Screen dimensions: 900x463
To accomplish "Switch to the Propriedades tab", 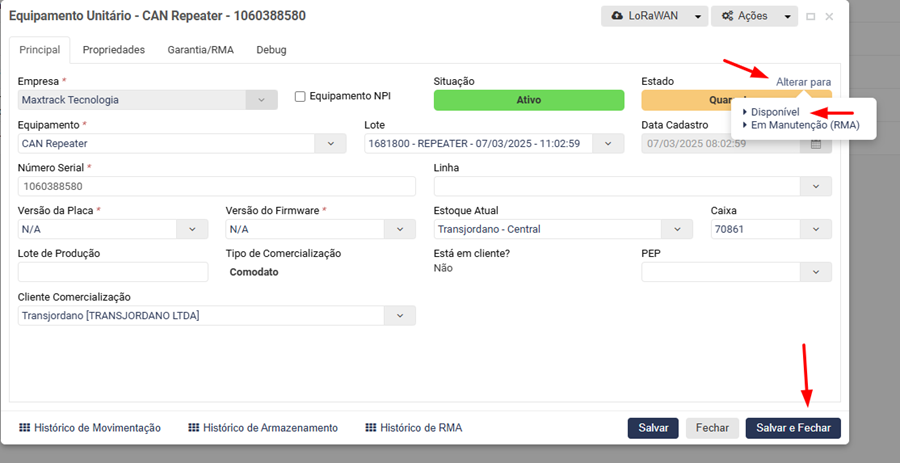I will point(114,49).
